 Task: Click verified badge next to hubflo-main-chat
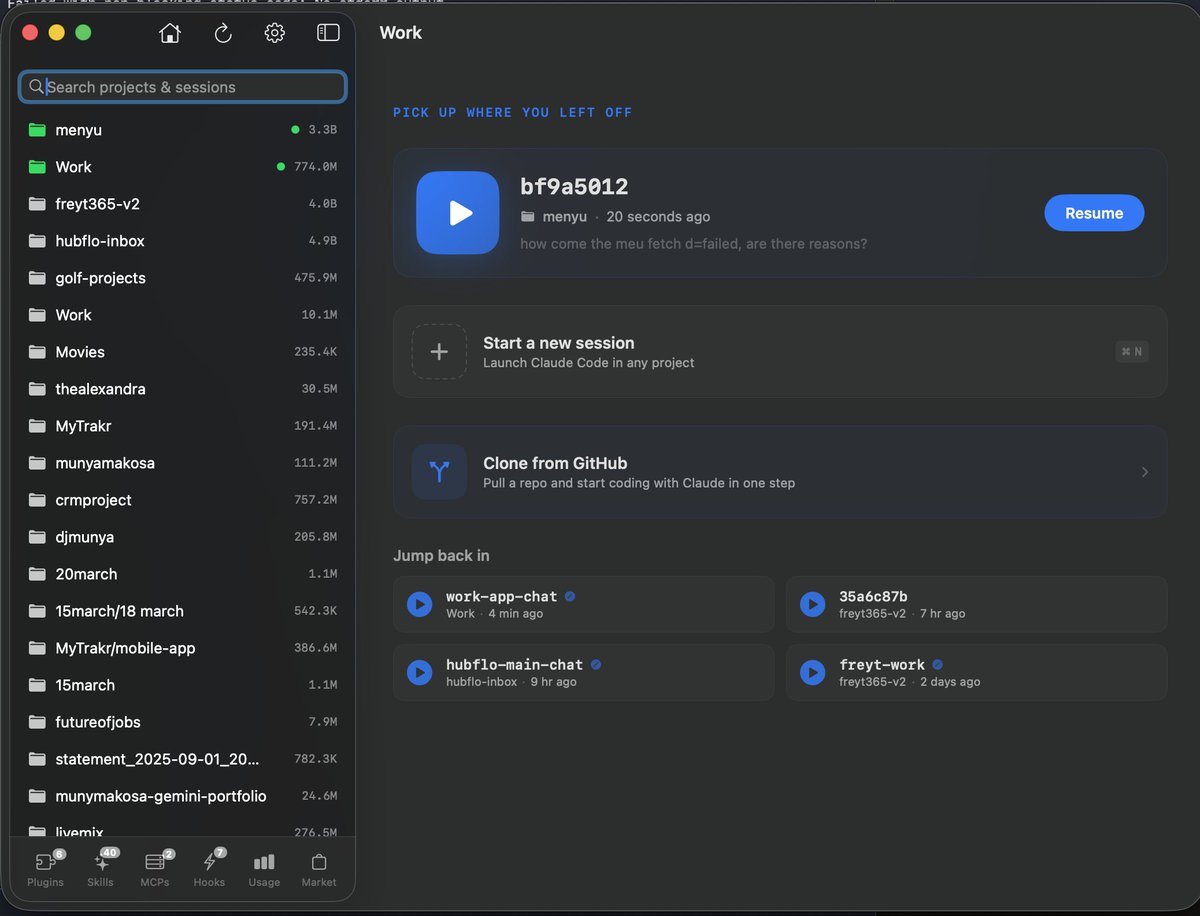tap(596, 664)
